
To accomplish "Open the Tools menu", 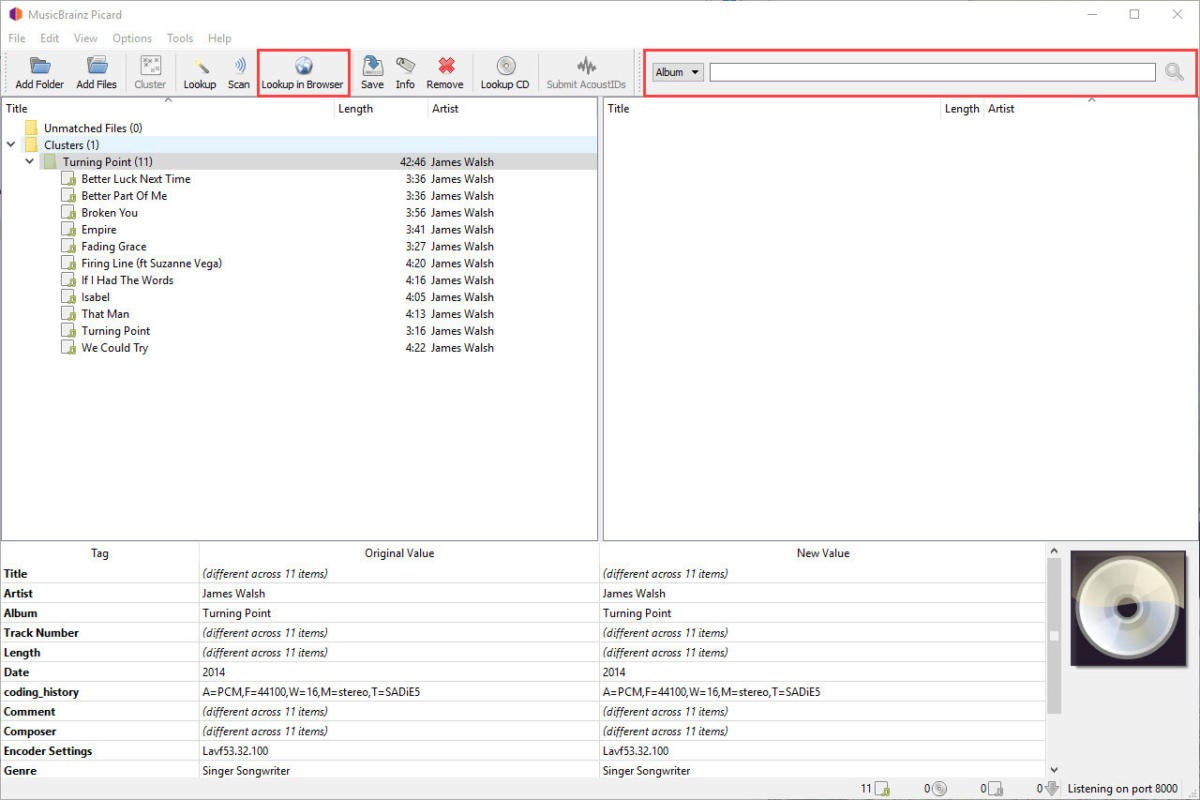I will [x=180, y=38].
